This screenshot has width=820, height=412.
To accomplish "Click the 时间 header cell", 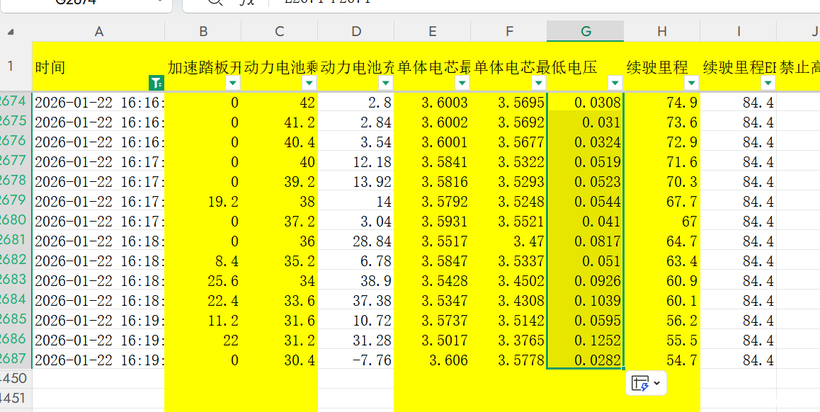I will [90, 68].
